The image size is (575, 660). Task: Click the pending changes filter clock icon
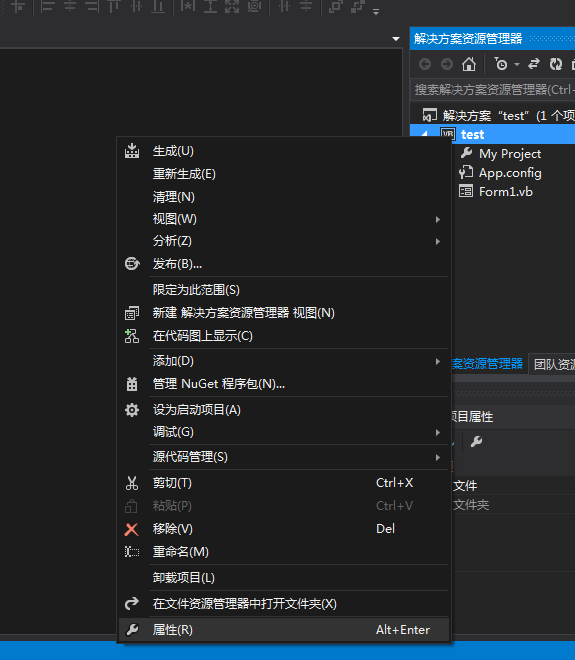point(500,64)
